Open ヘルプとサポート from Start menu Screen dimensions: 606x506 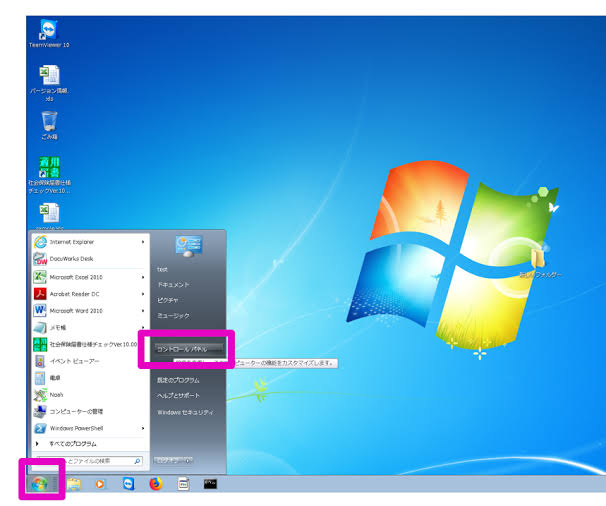[178, 395]
